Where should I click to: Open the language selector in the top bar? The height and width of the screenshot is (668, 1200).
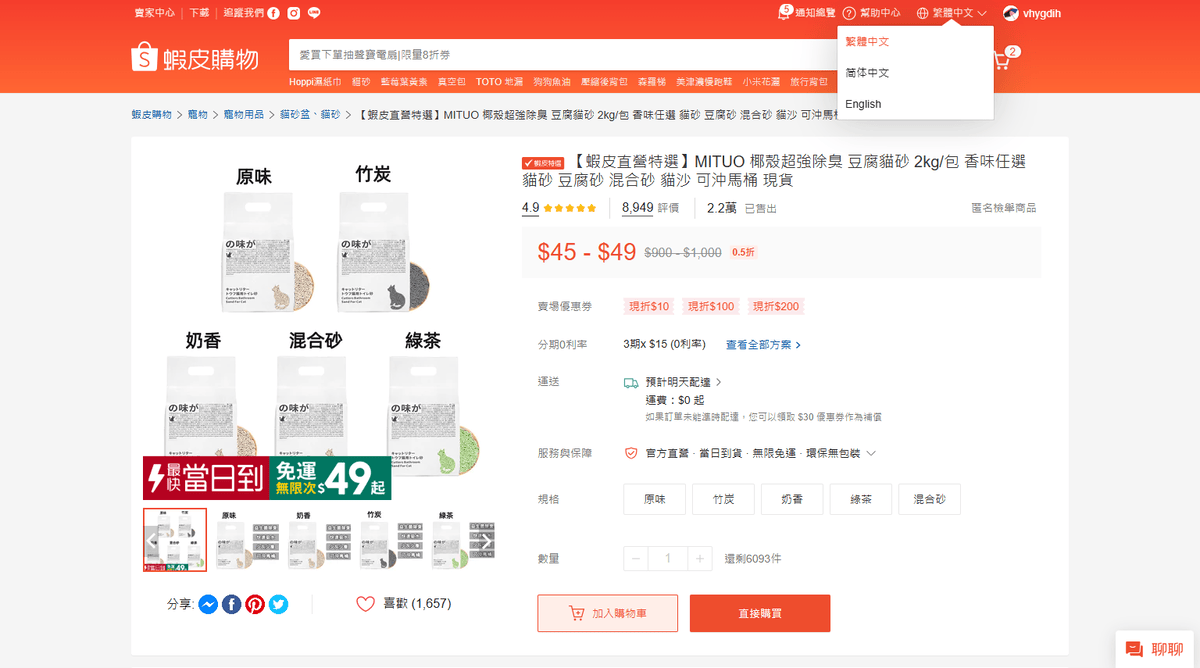952,13
